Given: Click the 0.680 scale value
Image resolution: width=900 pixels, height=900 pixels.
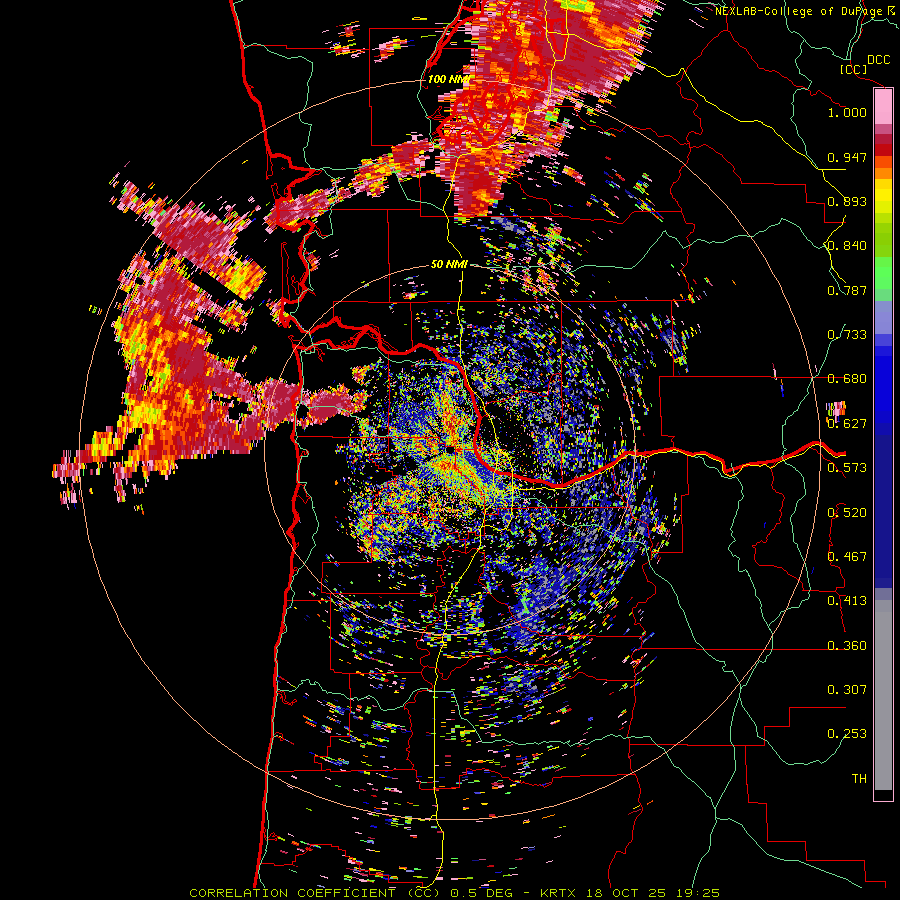Looking at the screenshot, I should pyautogui.click(x=847, y=379).
